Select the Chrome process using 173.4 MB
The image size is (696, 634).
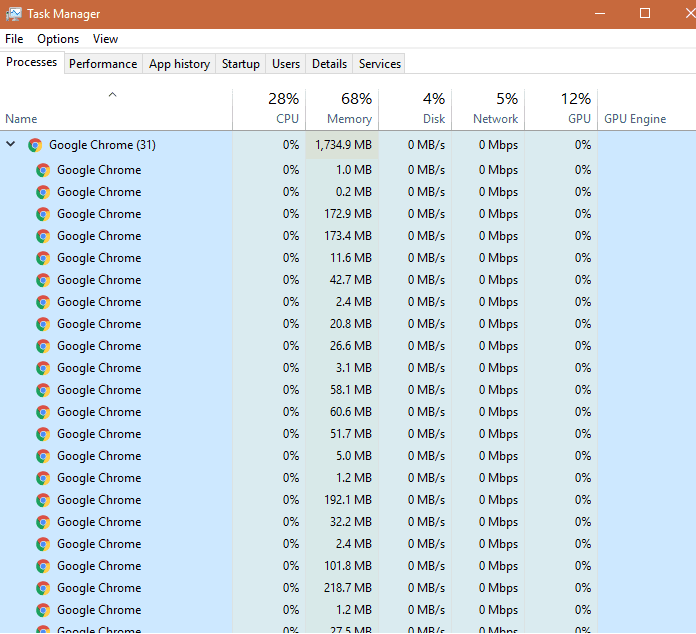pyautogui.click(x=99, y=236)
